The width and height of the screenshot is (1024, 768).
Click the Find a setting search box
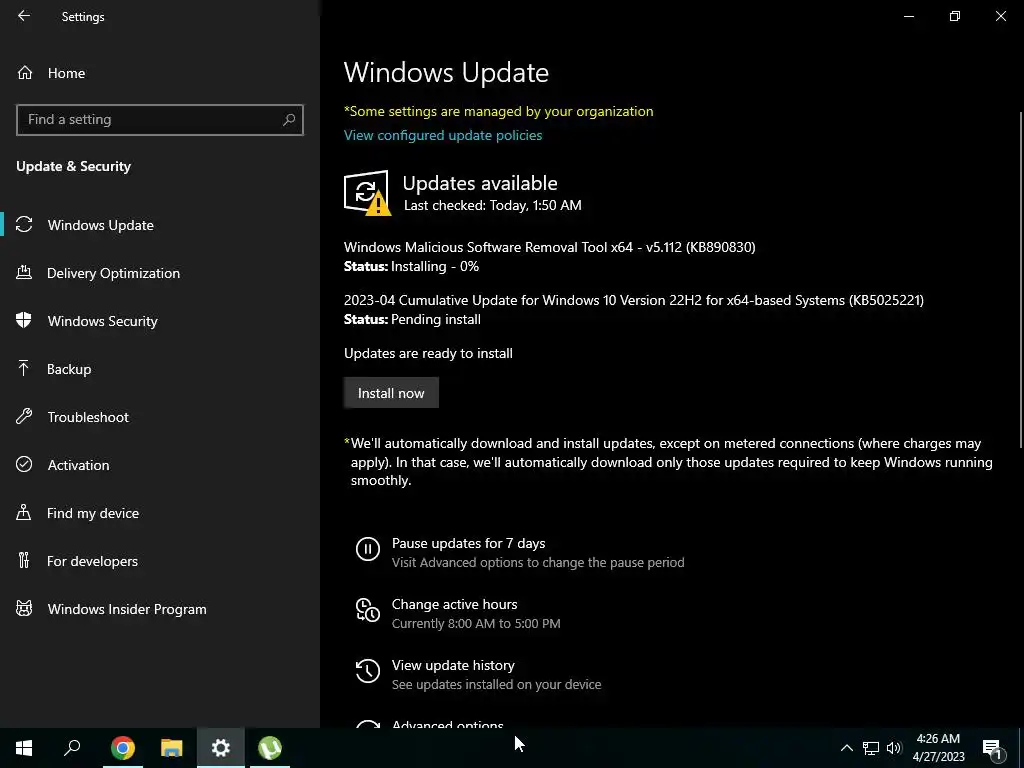160,120
